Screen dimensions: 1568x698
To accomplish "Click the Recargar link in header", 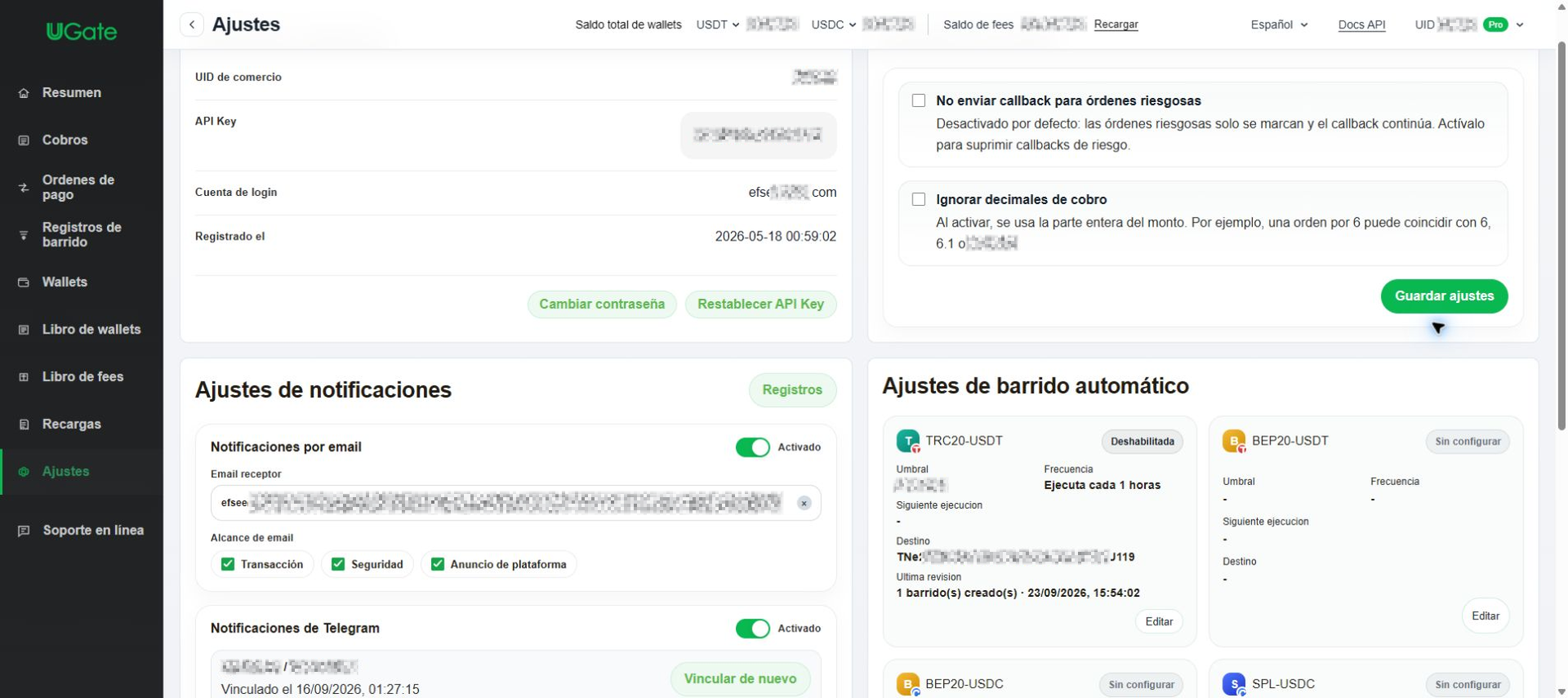I will pos(1116,24).
